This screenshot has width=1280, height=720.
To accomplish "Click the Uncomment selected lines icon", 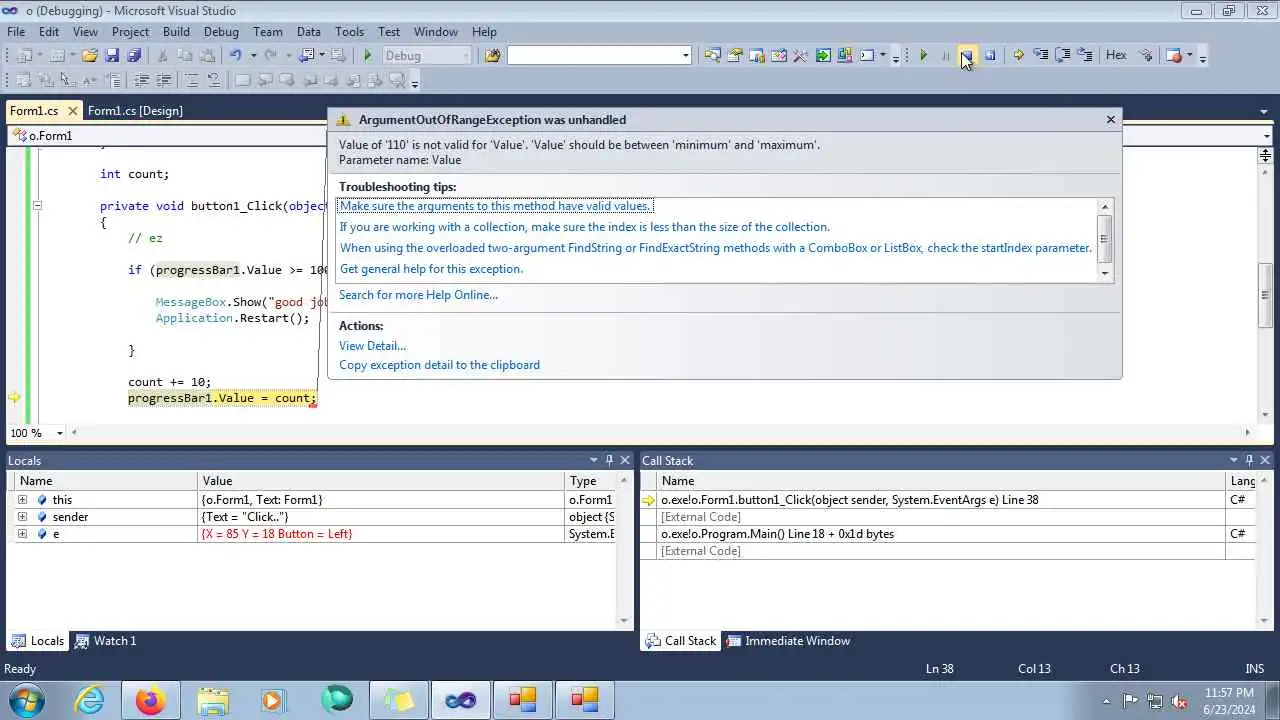I will coord(213,80).
